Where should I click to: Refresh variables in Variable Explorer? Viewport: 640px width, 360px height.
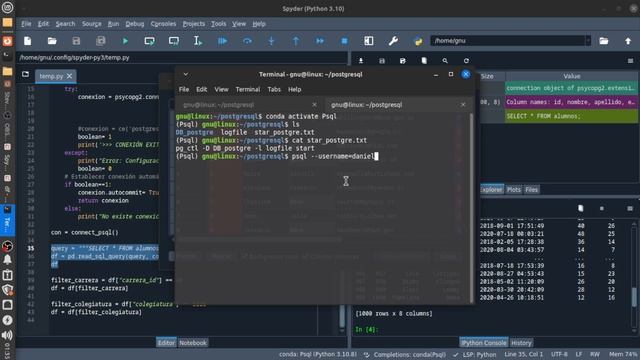click(466, 61)
